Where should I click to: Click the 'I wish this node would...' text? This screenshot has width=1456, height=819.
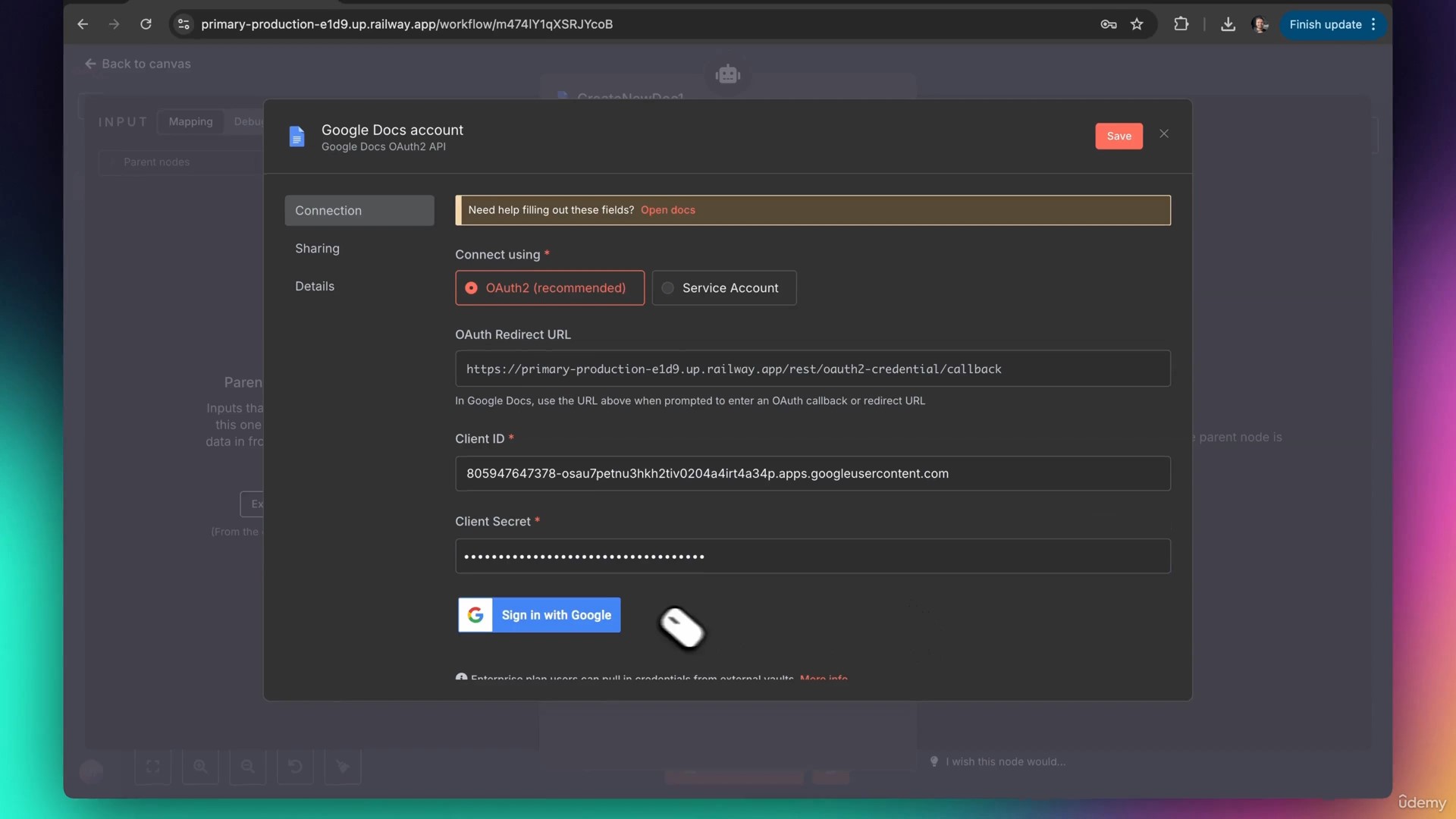(1005, 761)
